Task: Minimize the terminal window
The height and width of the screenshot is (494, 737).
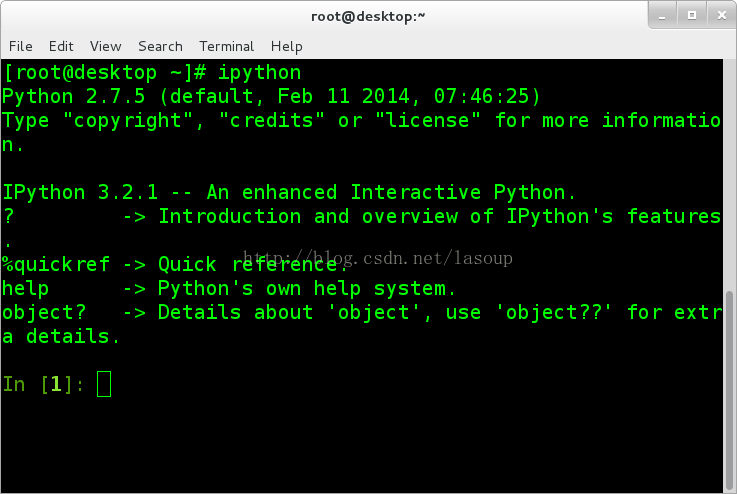Action: click(662, 15)
